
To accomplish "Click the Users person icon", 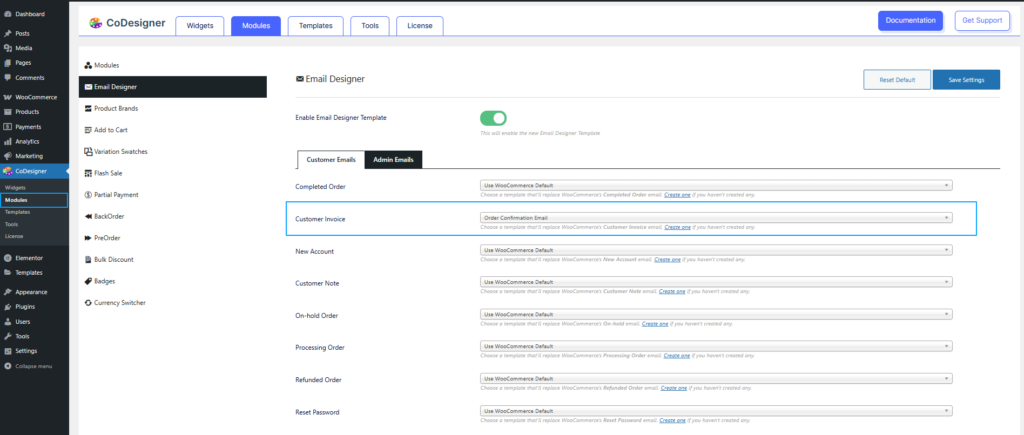I will tap(7, 321).
